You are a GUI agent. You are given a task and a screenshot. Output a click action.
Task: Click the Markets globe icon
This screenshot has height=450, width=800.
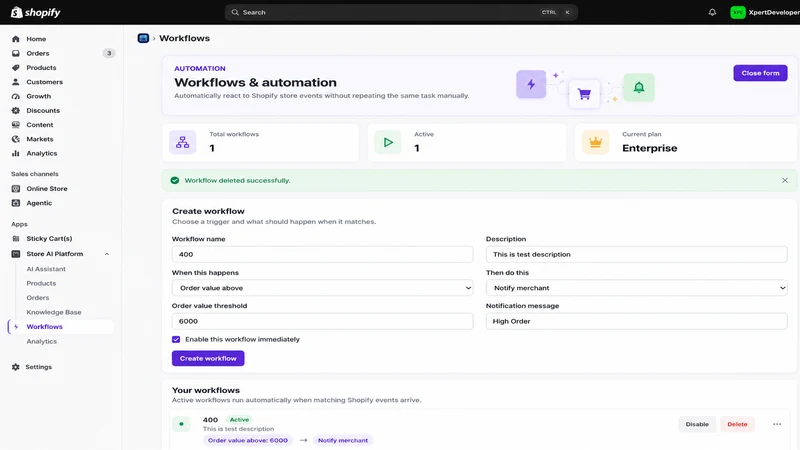pyautogui.click(x=16, y=139)
